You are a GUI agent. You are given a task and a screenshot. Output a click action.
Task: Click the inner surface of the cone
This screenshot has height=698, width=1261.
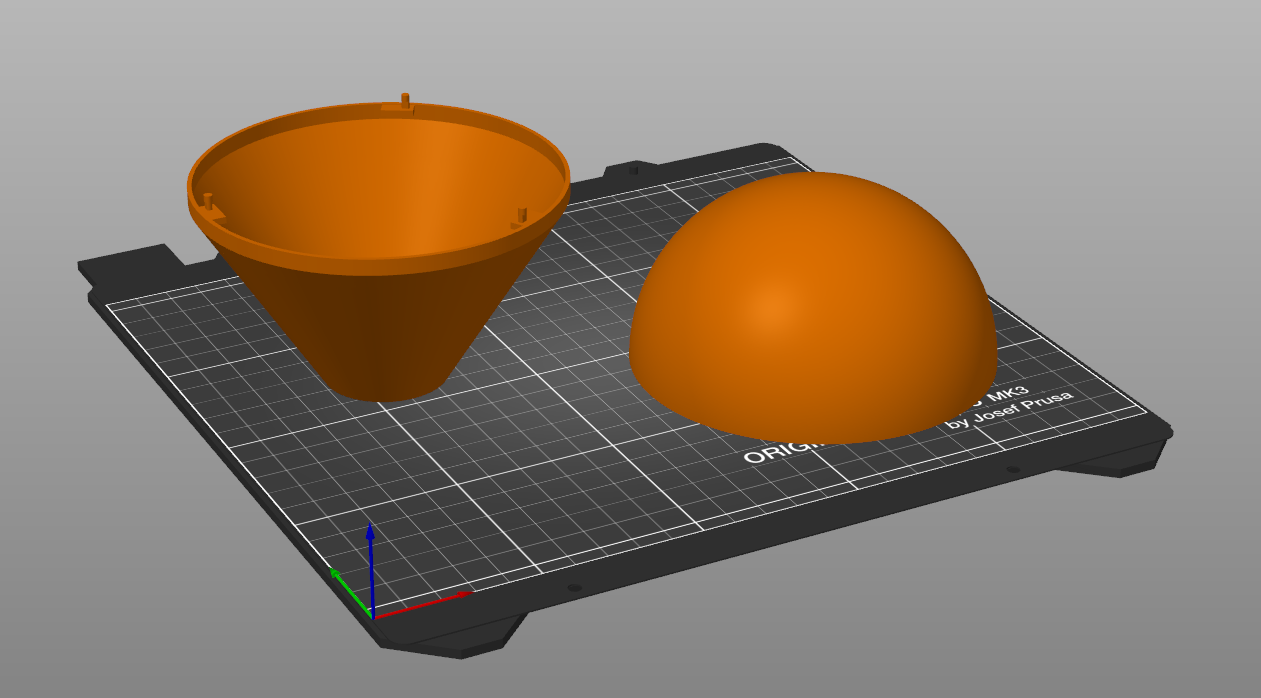click(380, 190)
